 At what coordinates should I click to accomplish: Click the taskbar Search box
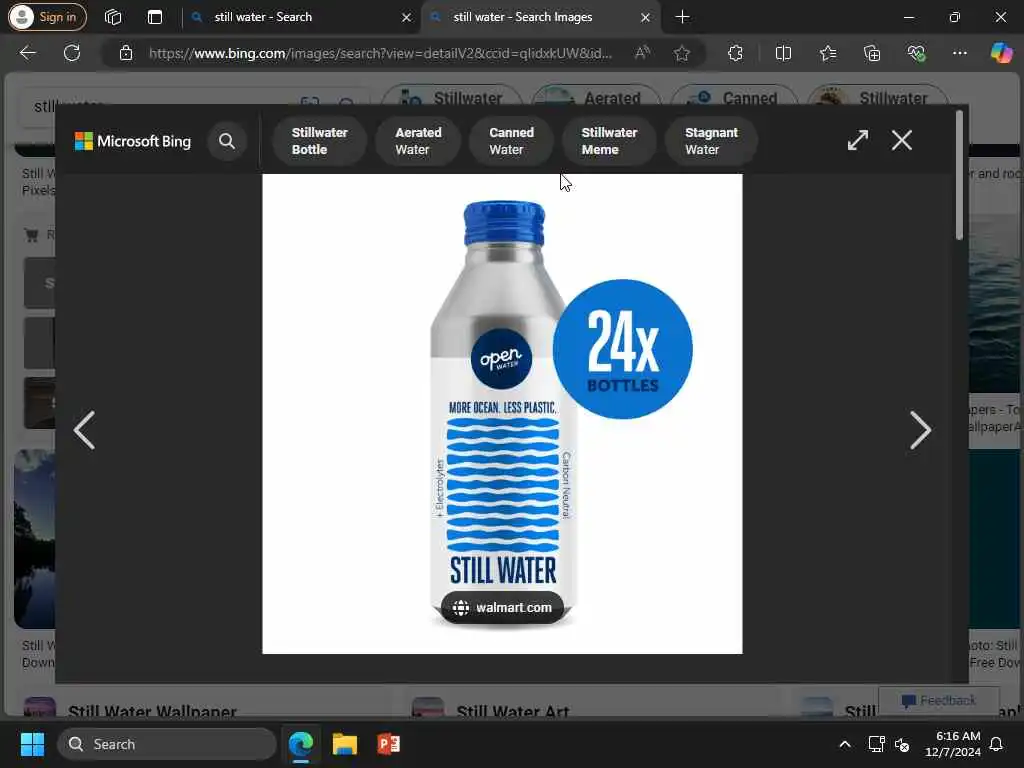coord(167,744)
